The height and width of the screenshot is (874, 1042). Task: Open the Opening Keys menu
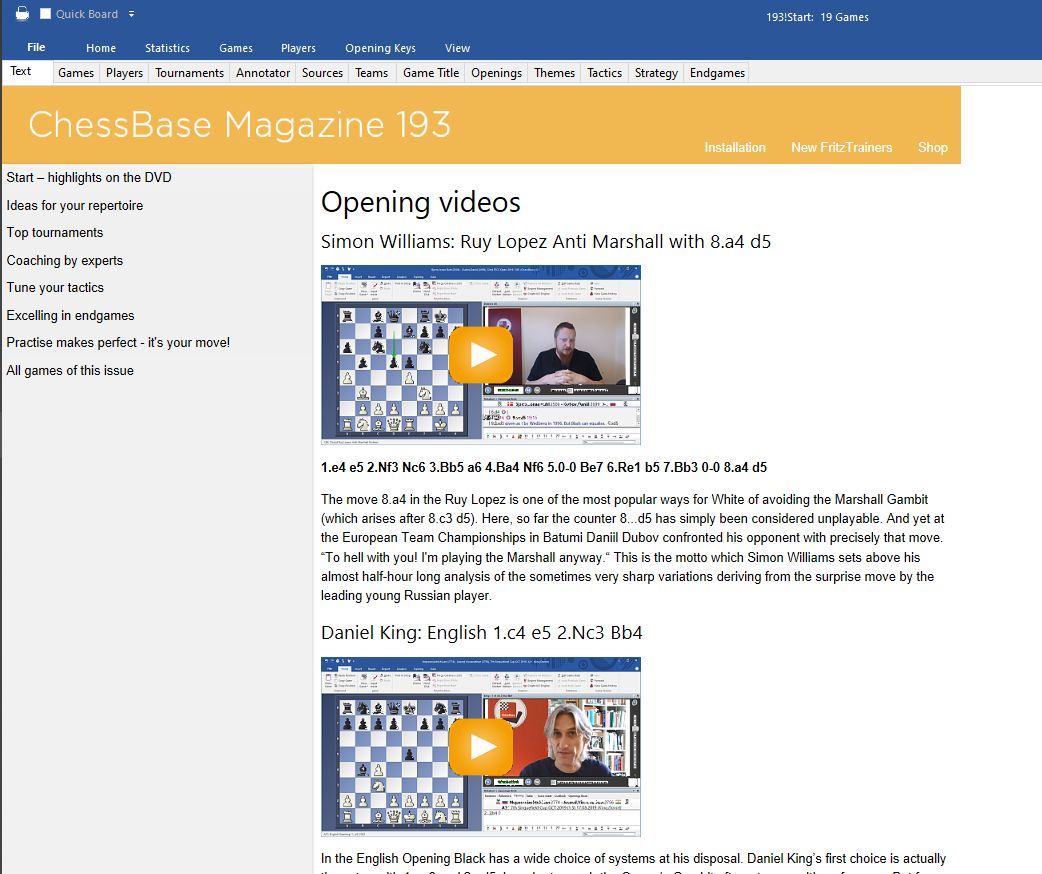coord(380,47)
